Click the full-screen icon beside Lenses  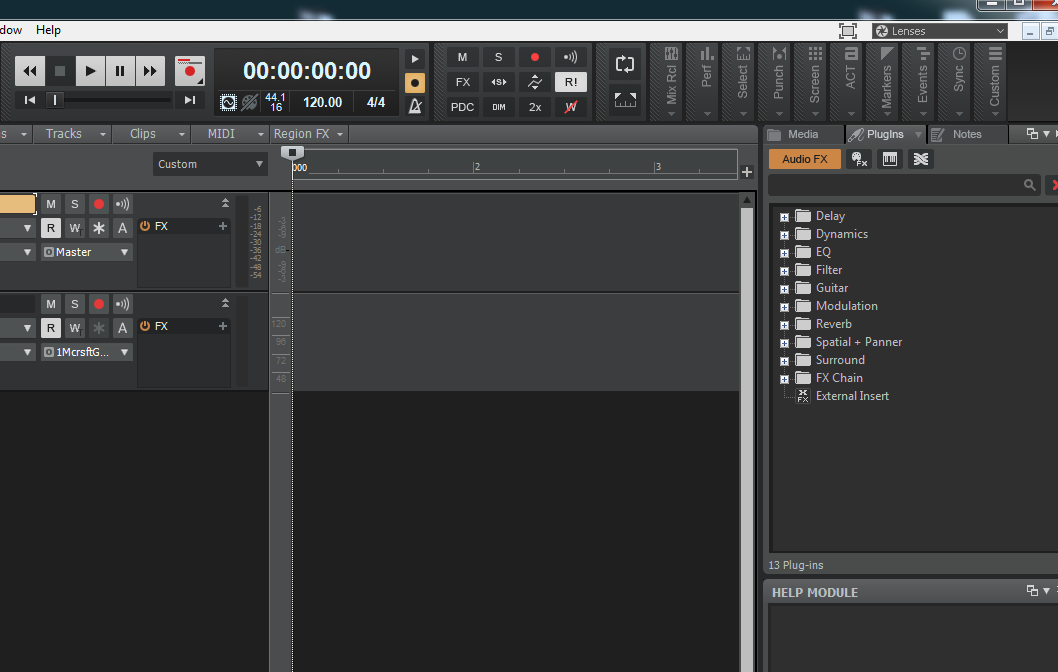[x=848, y=31]
